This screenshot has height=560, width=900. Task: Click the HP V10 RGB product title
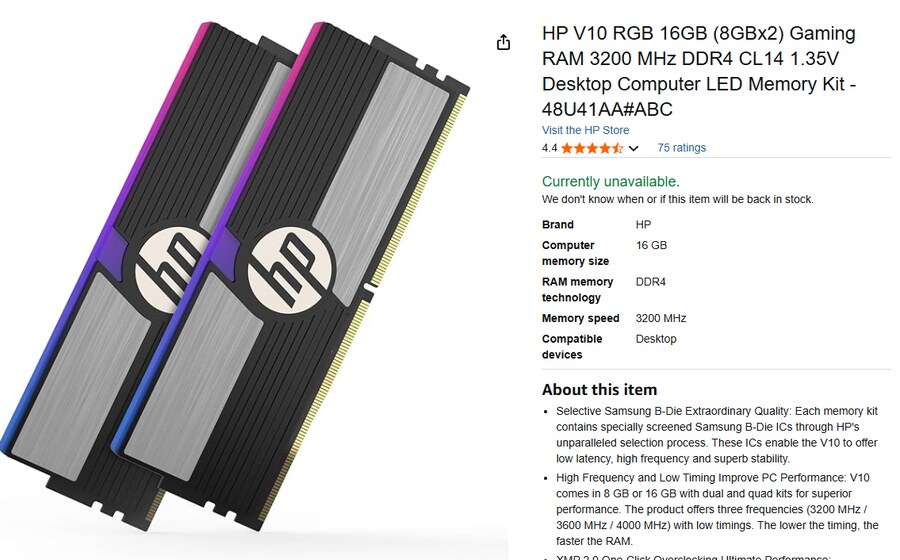click(699, 71)
